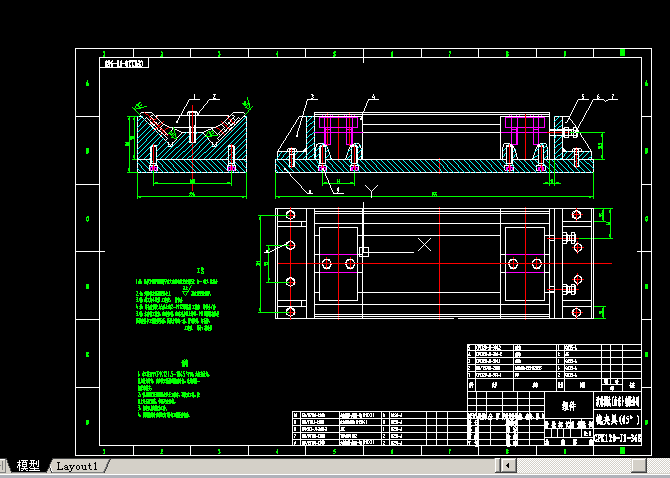Switch to the 模型 model tab
670x478 pixels.
coord(28,466)
